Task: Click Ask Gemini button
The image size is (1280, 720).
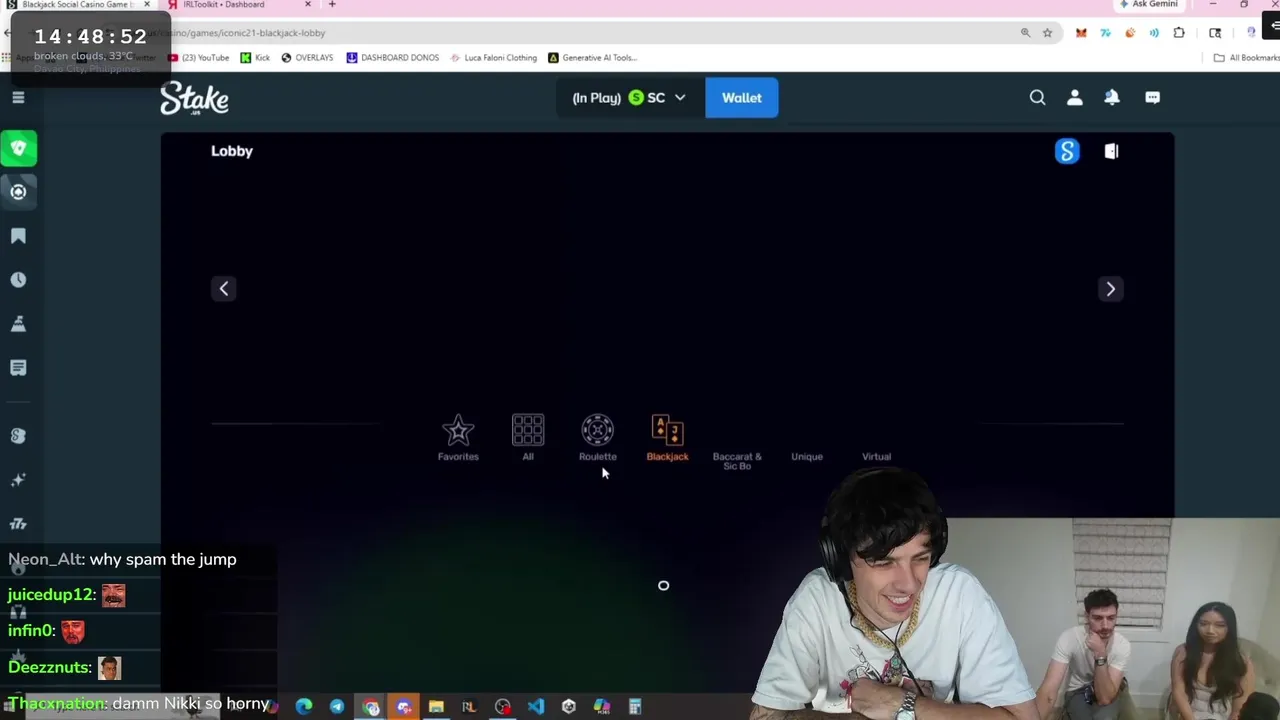Action: click(x=1149, y=5)
